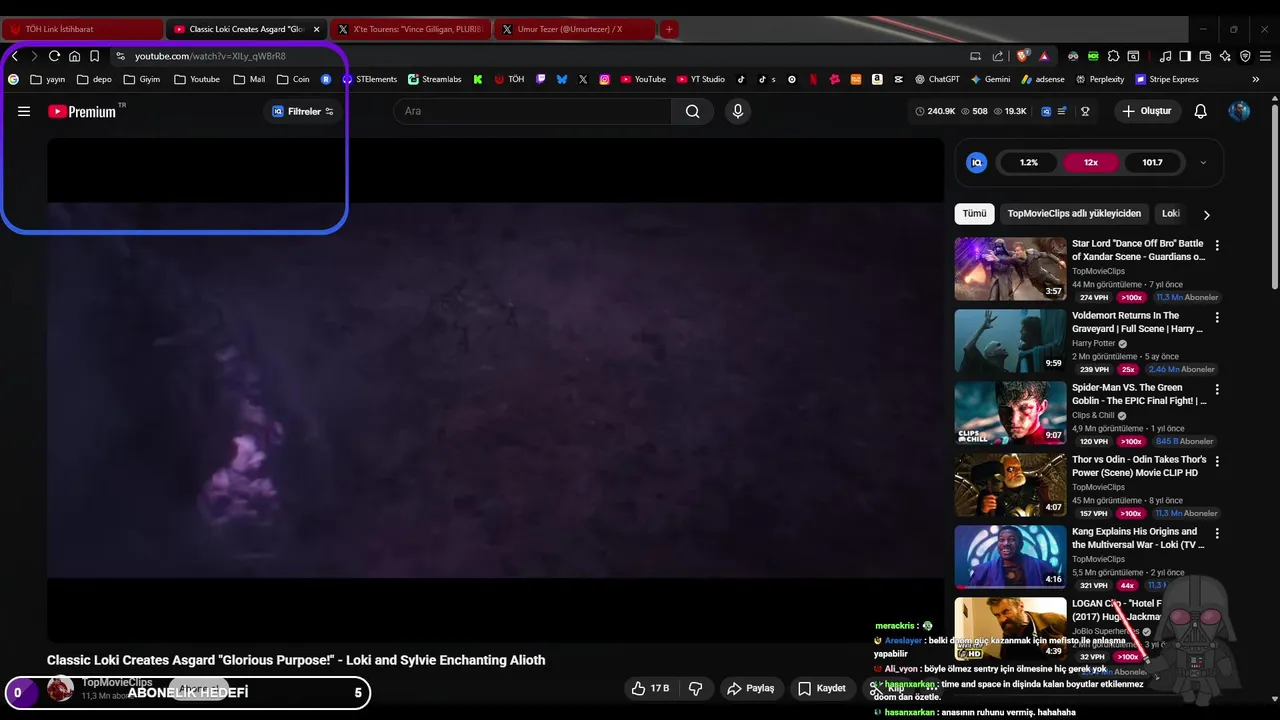1280x720 pixels.
Task: Open the Leo AI sparkle icon
Action: 1225,56
